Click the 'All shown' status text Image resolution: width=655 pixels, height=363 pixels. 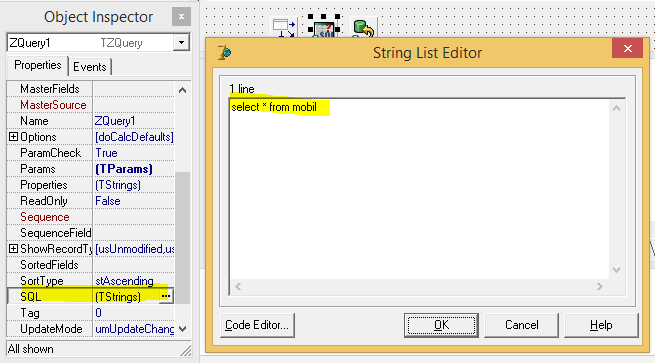point(31,349)
